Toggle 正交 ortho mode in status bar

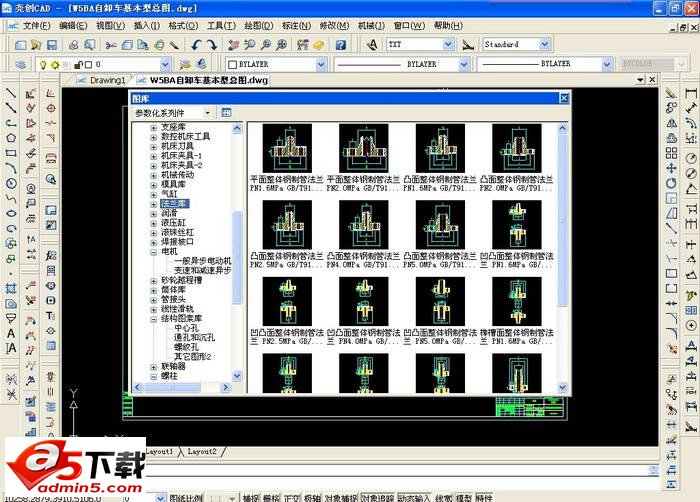tap(292, 497)
